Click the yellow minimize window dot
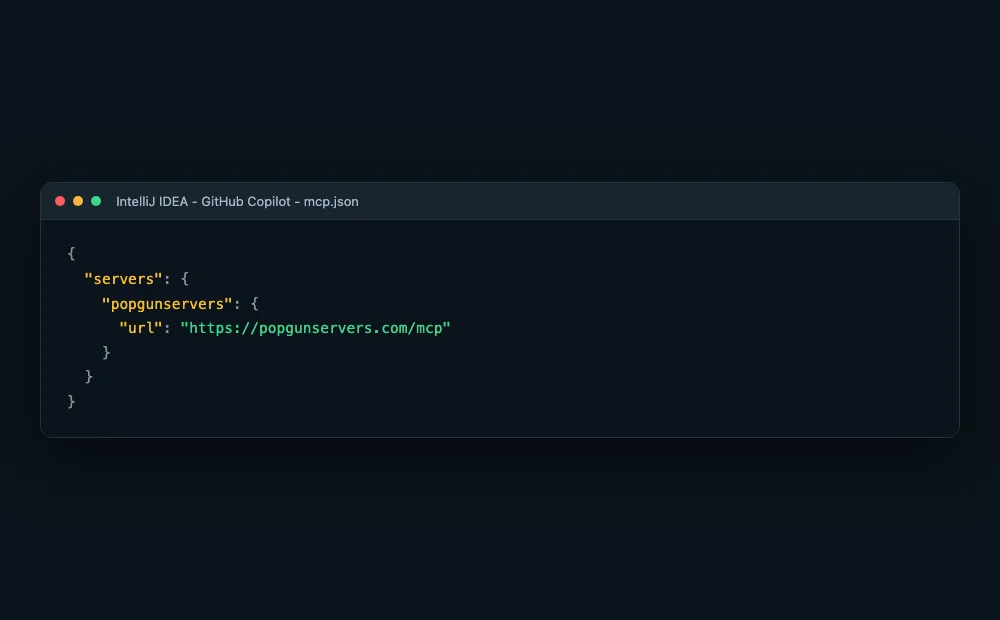Image resolution: width=1000 pixels, height=620 pixels. point(78,201)
